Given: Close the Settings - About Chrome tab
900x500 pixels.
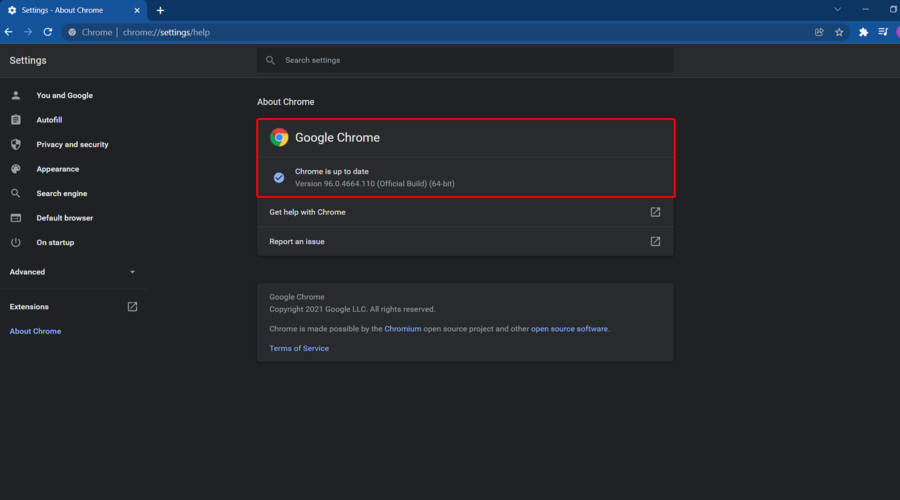Looking at the screenshot, I should [137, 10].
